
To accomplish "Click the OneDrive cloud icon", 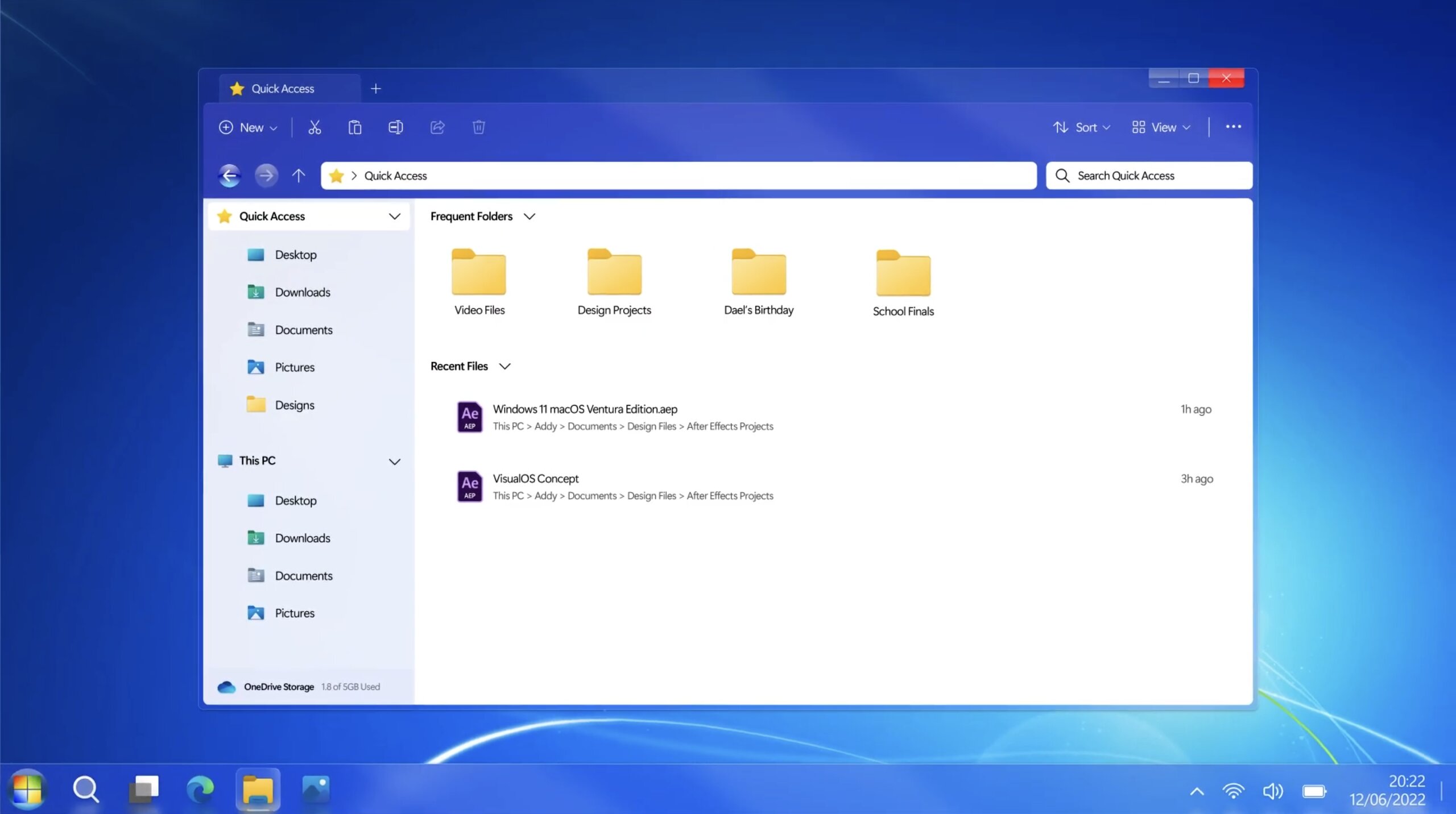I will click(x=226, y=687).
